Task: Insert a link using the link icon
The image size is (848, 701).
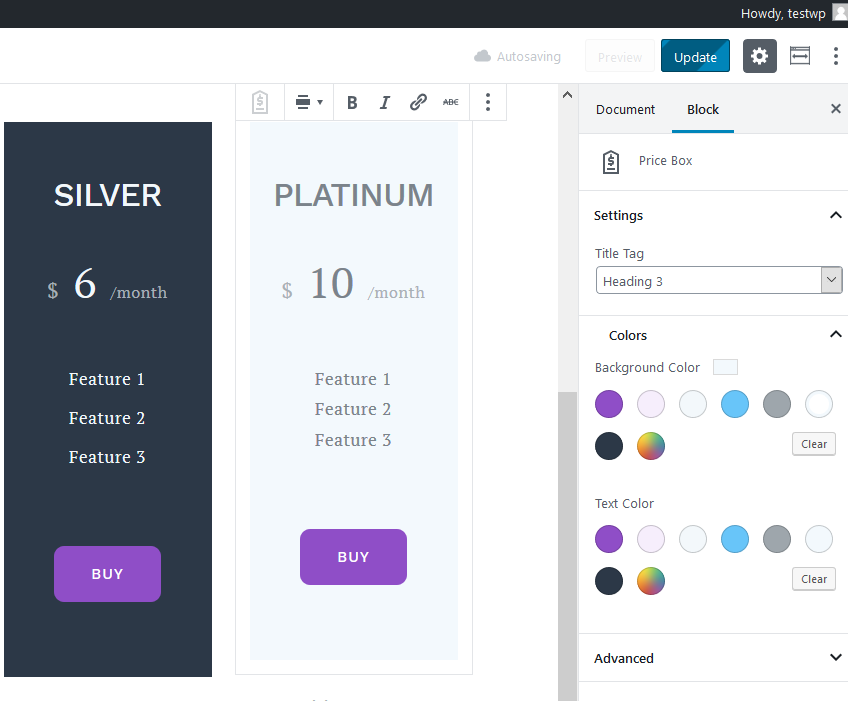Action: [x=418, y=102]
